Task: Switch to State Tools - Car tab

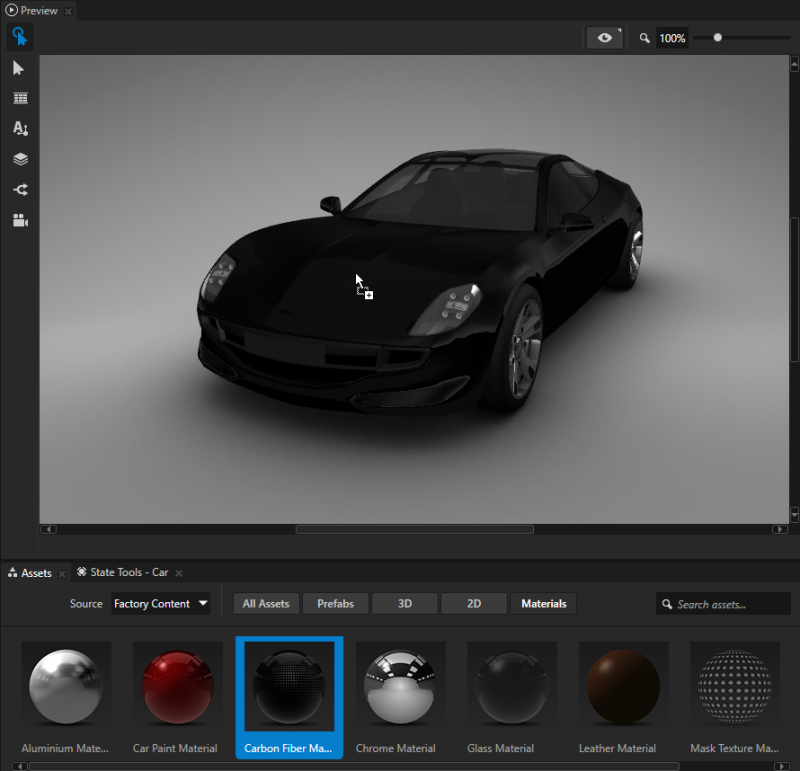Action: [128, 573]
